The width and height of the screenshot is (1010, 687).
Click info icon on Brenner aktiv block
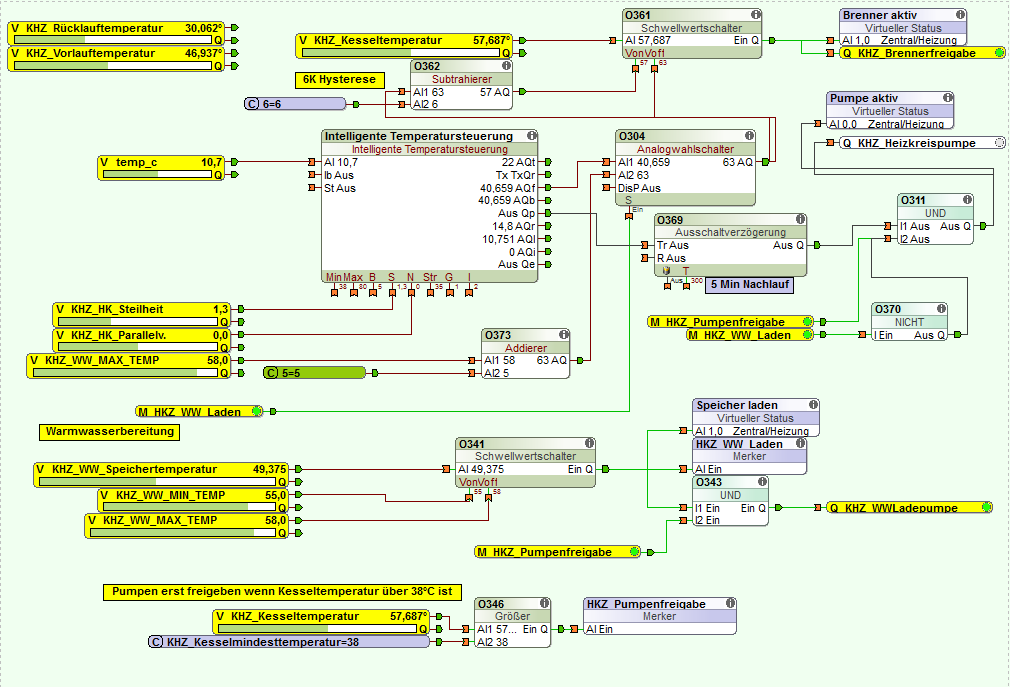[960, 14]
